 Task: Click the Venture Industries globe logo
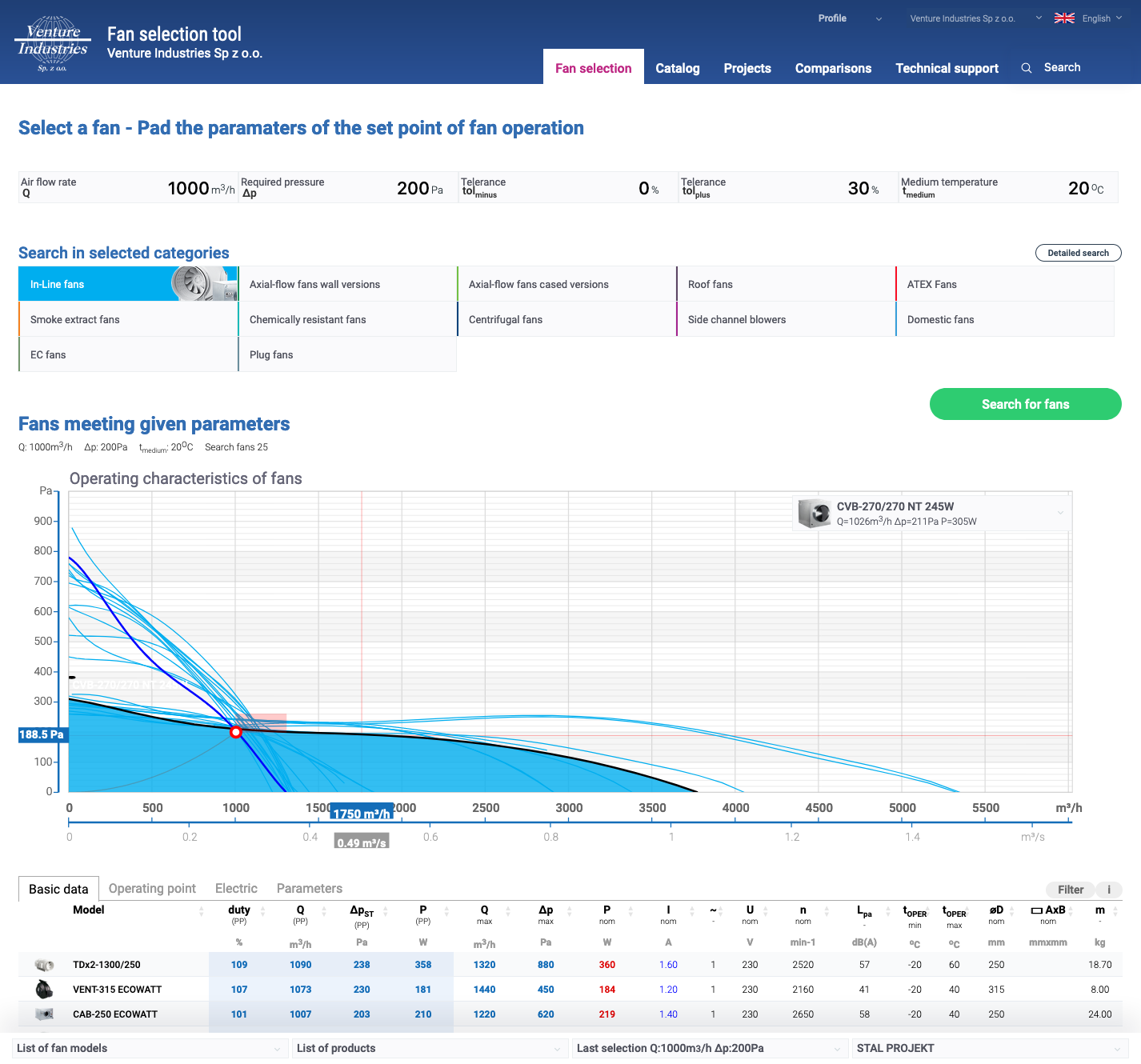click(x=53, y=44)
